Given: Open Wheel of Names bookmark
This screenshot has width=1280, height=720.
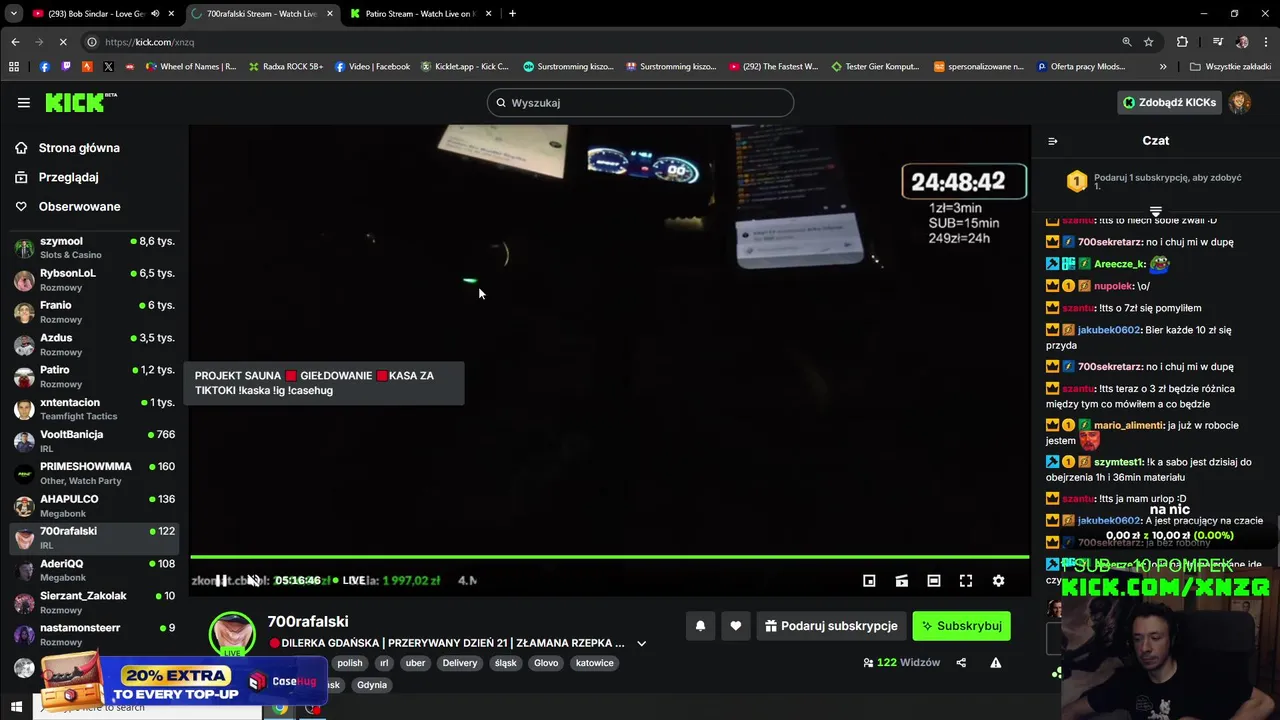Looking at the screenshot, I should coord(191,67).
